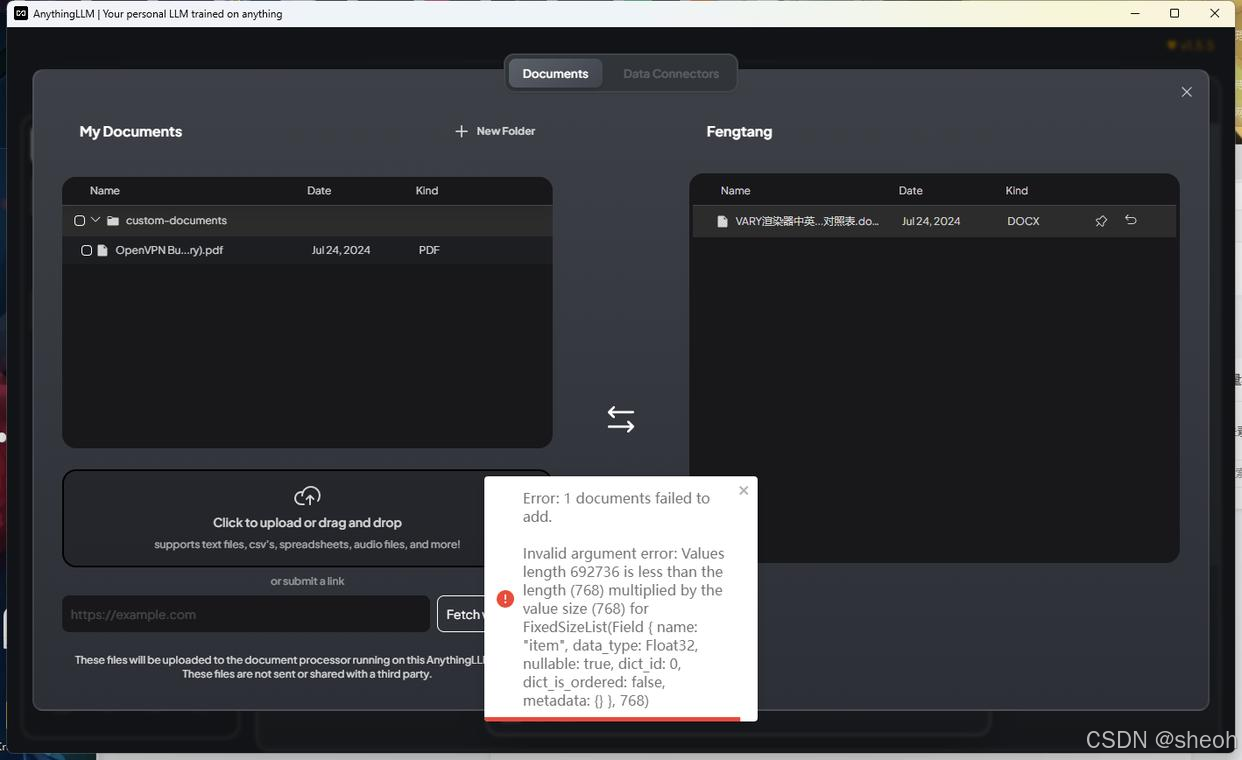
Task: Click the Fetch website button
Action: [462, 614]
